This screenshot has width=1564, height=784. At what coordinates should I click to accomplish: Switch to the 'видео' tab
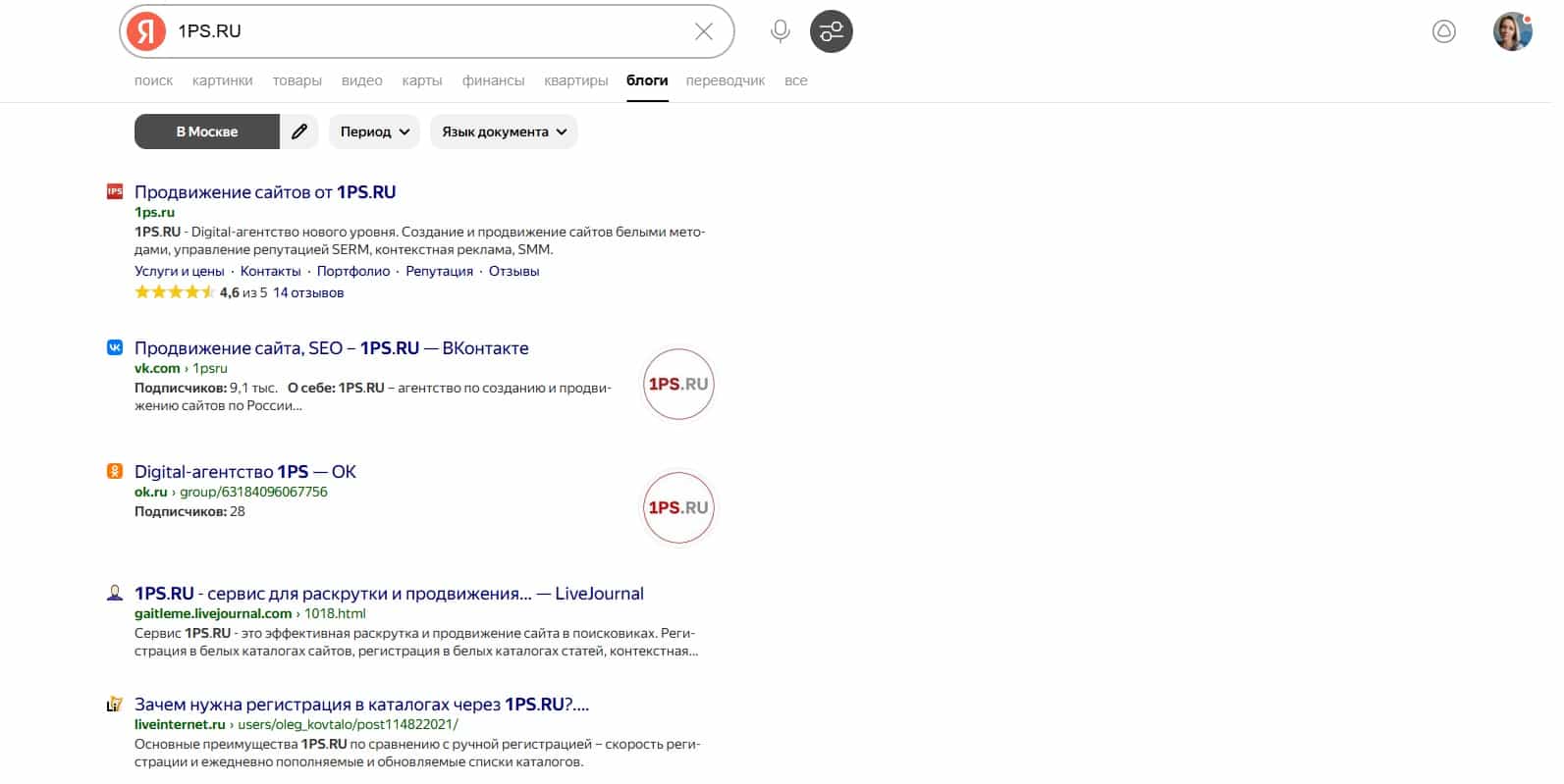coord(362,80)
